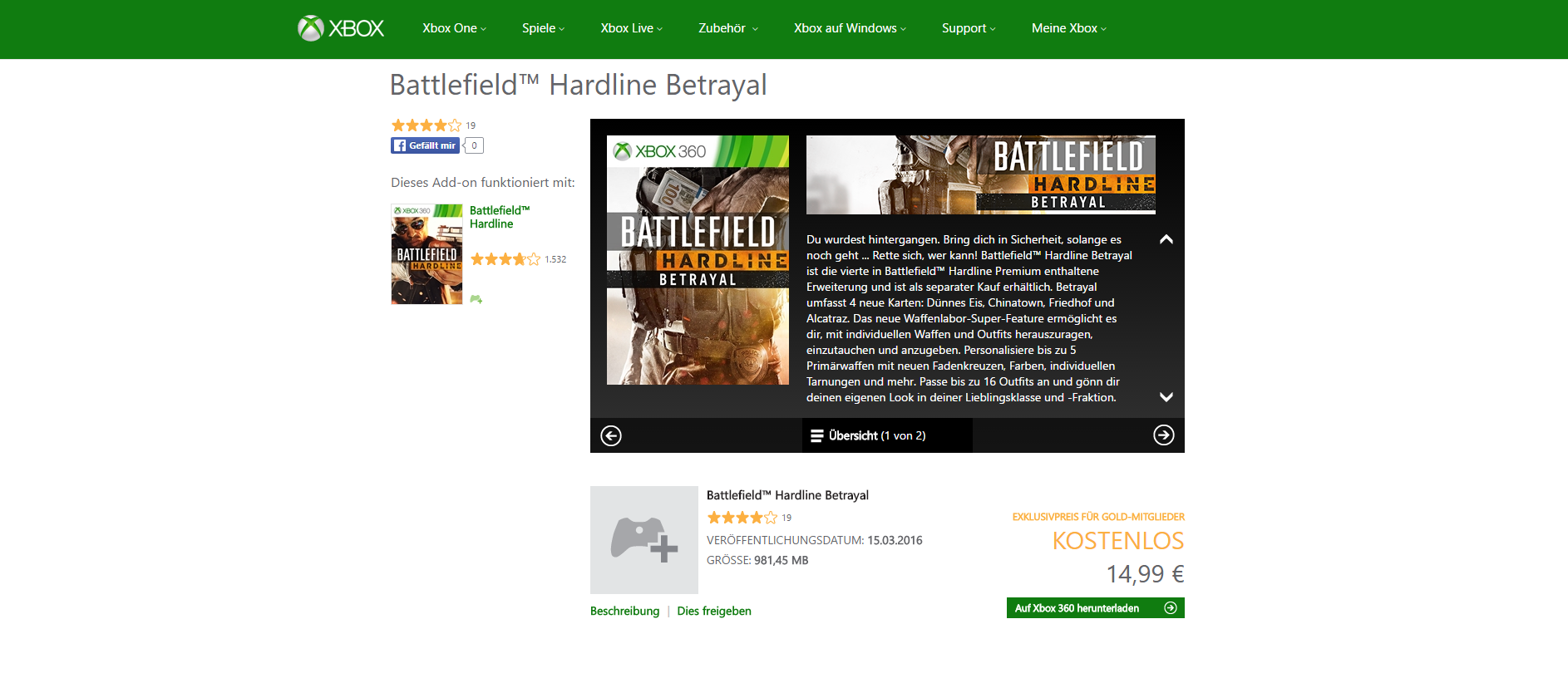Open Xbox auf Windows menu
This screenshot has height=678, width=1568.
click(x=849, y=28)
